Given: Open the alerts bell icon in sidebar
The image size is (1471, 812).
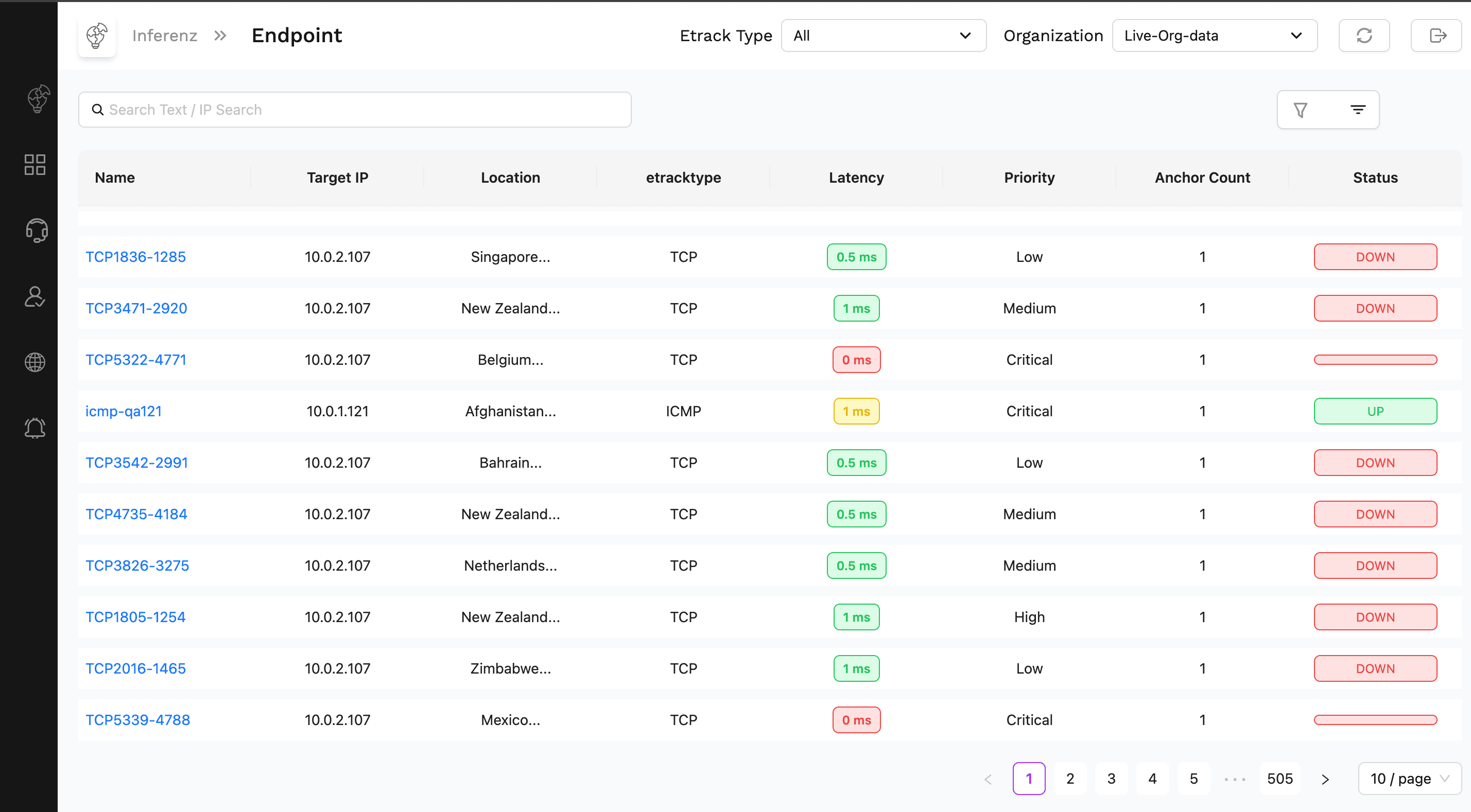Looking at the screenshot, I should pyautogui.click(x=35, y=428).
